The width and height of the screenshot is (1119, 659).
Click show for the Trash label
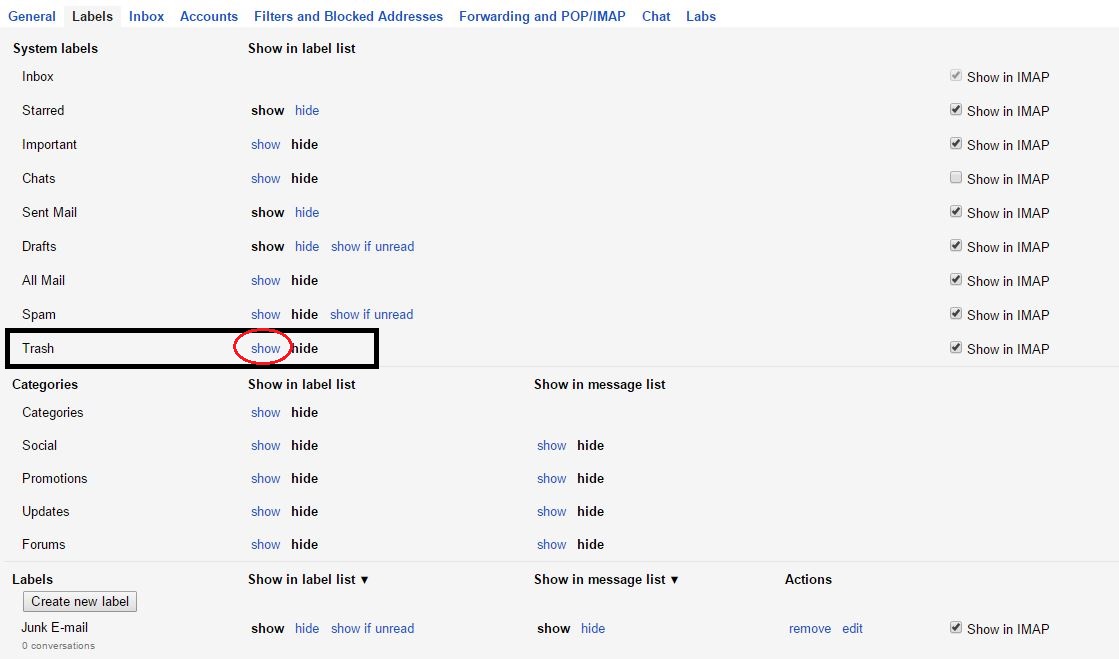click(x=265, y=348)
